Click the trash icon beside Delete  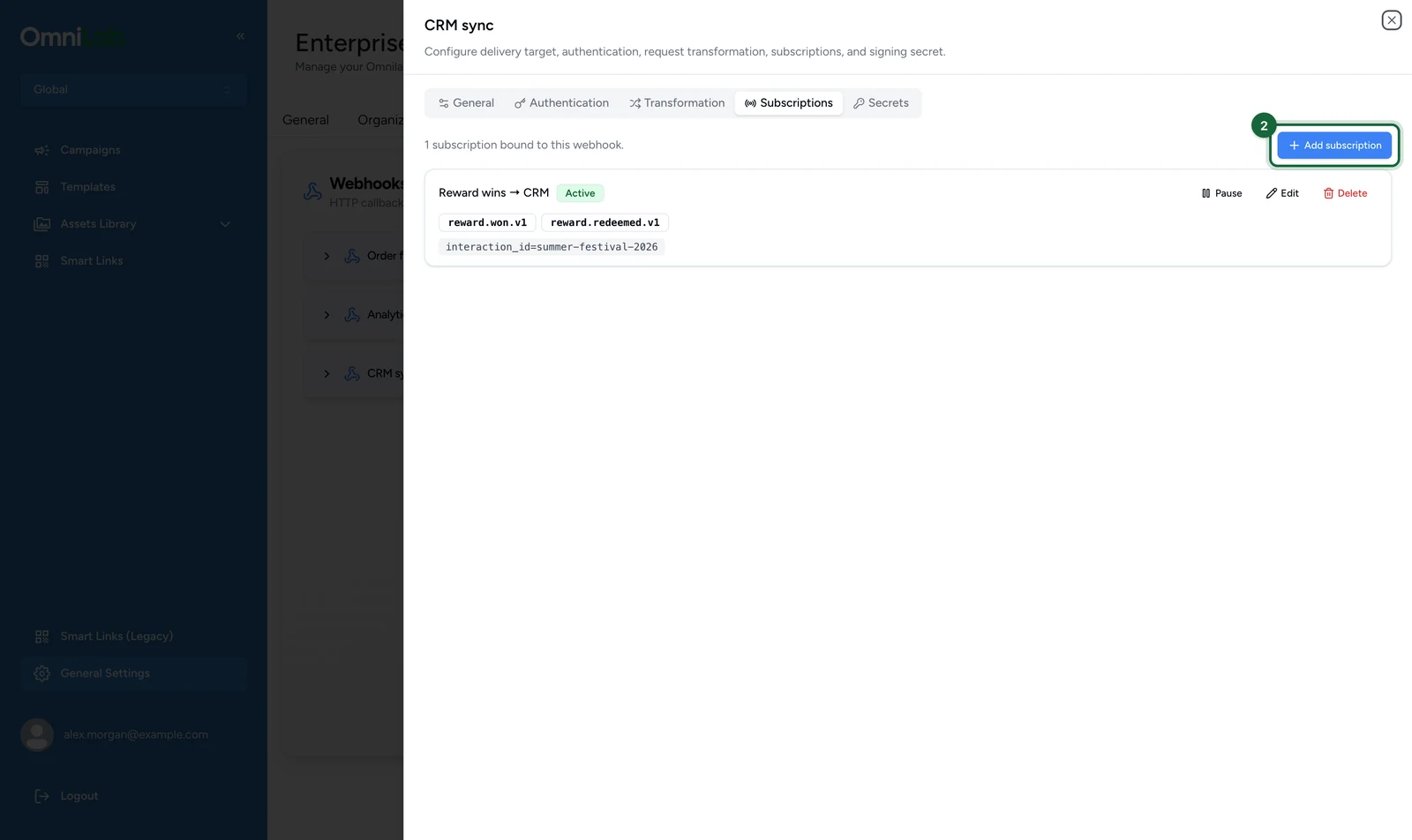click(x=1328, y=193)
